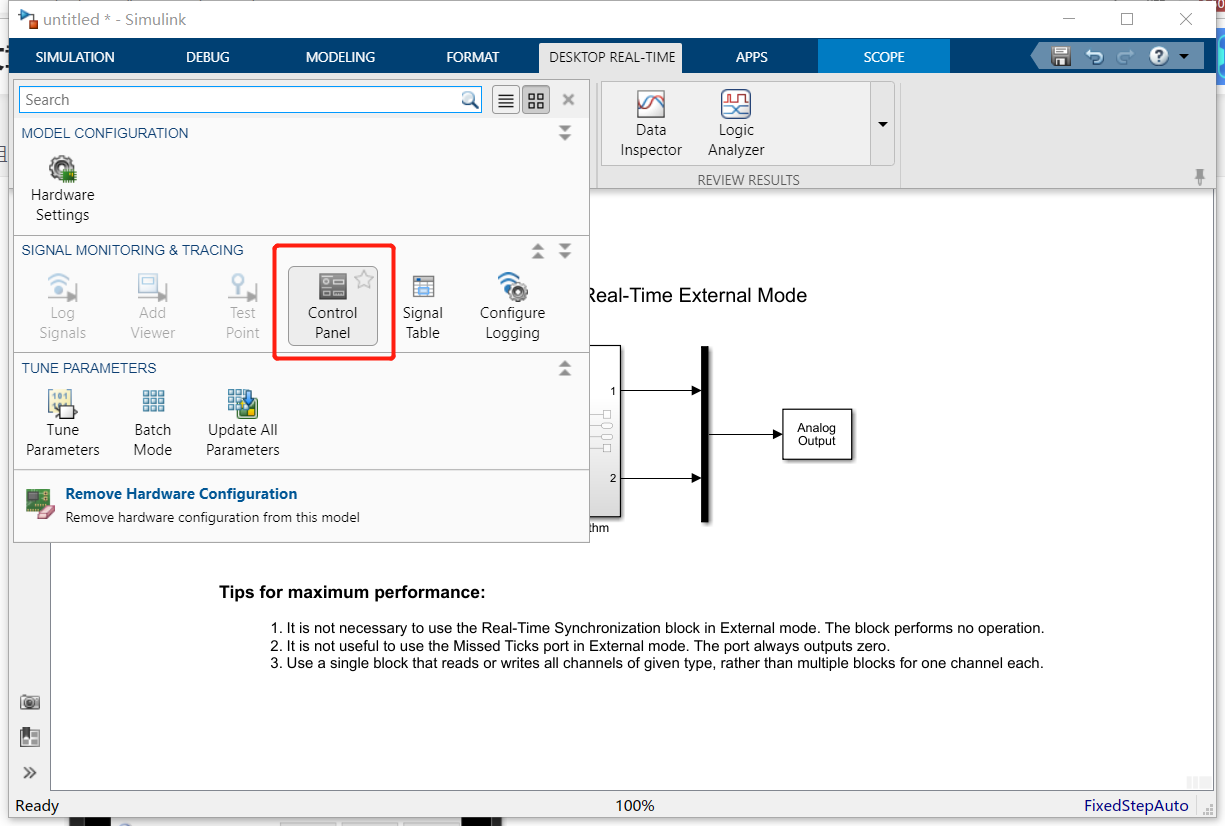Click the MODEL CONFIGURATION section header

pos(105,133)
